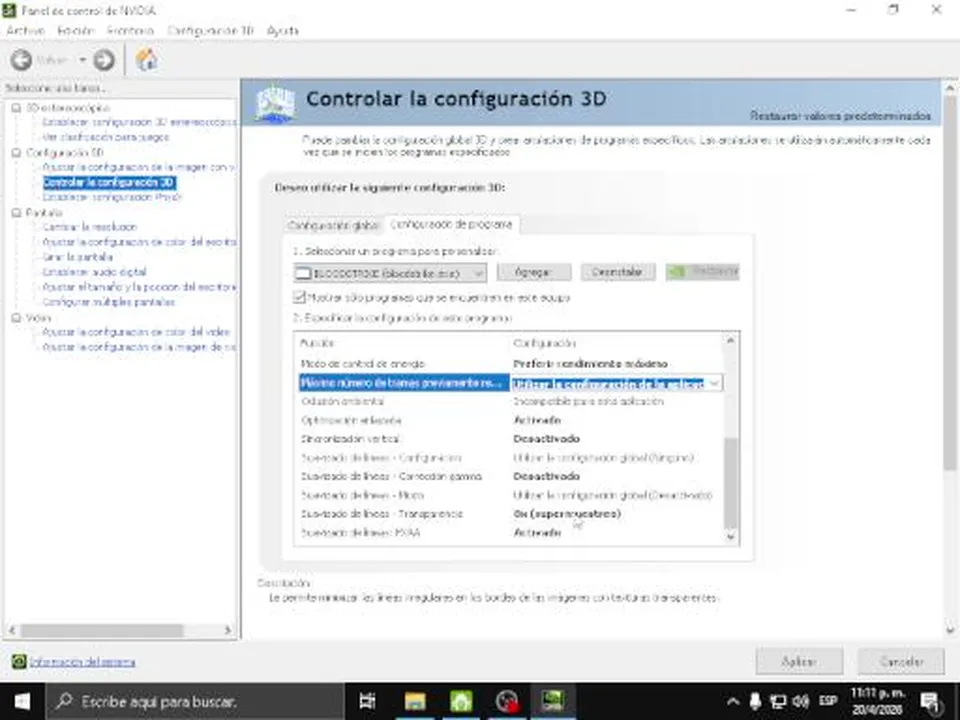Image resolution: width=960 pixels, height=720 pixels.
Task: Open File Explorer from taskbar
Action: click(414, 702)
